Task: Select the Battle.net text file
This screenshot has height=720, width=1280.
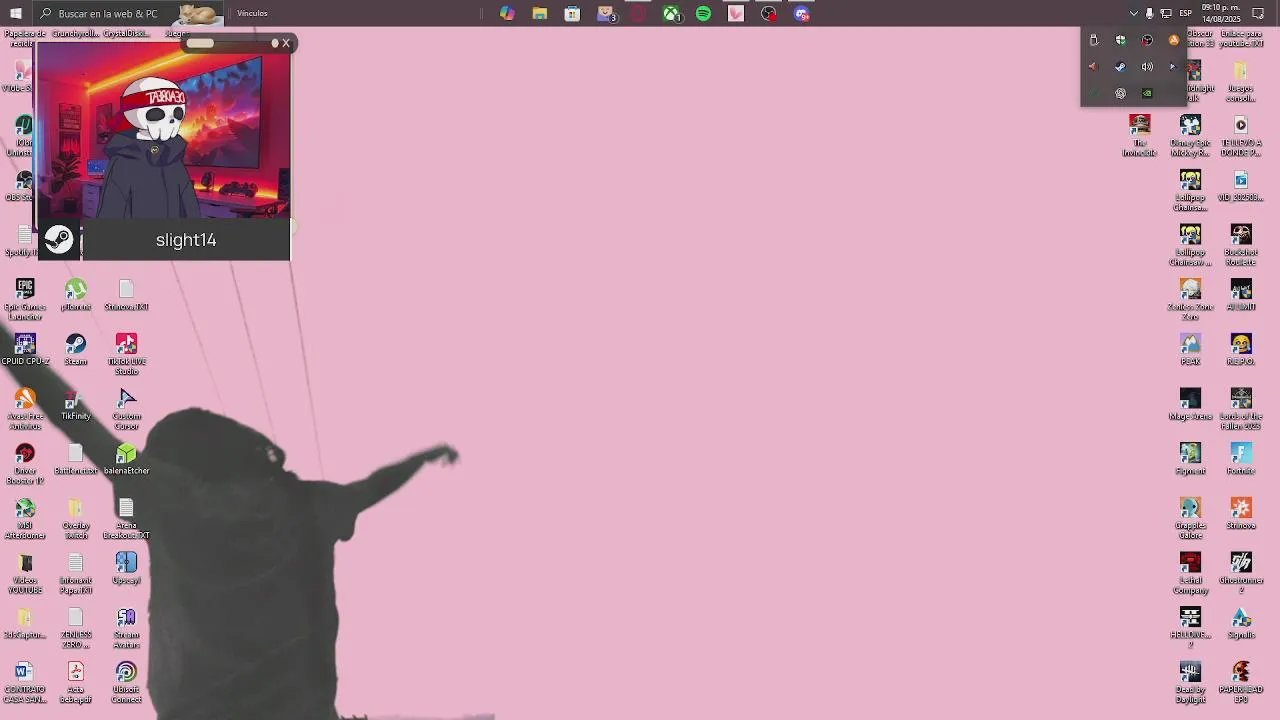Action: [x=76, y=459]
